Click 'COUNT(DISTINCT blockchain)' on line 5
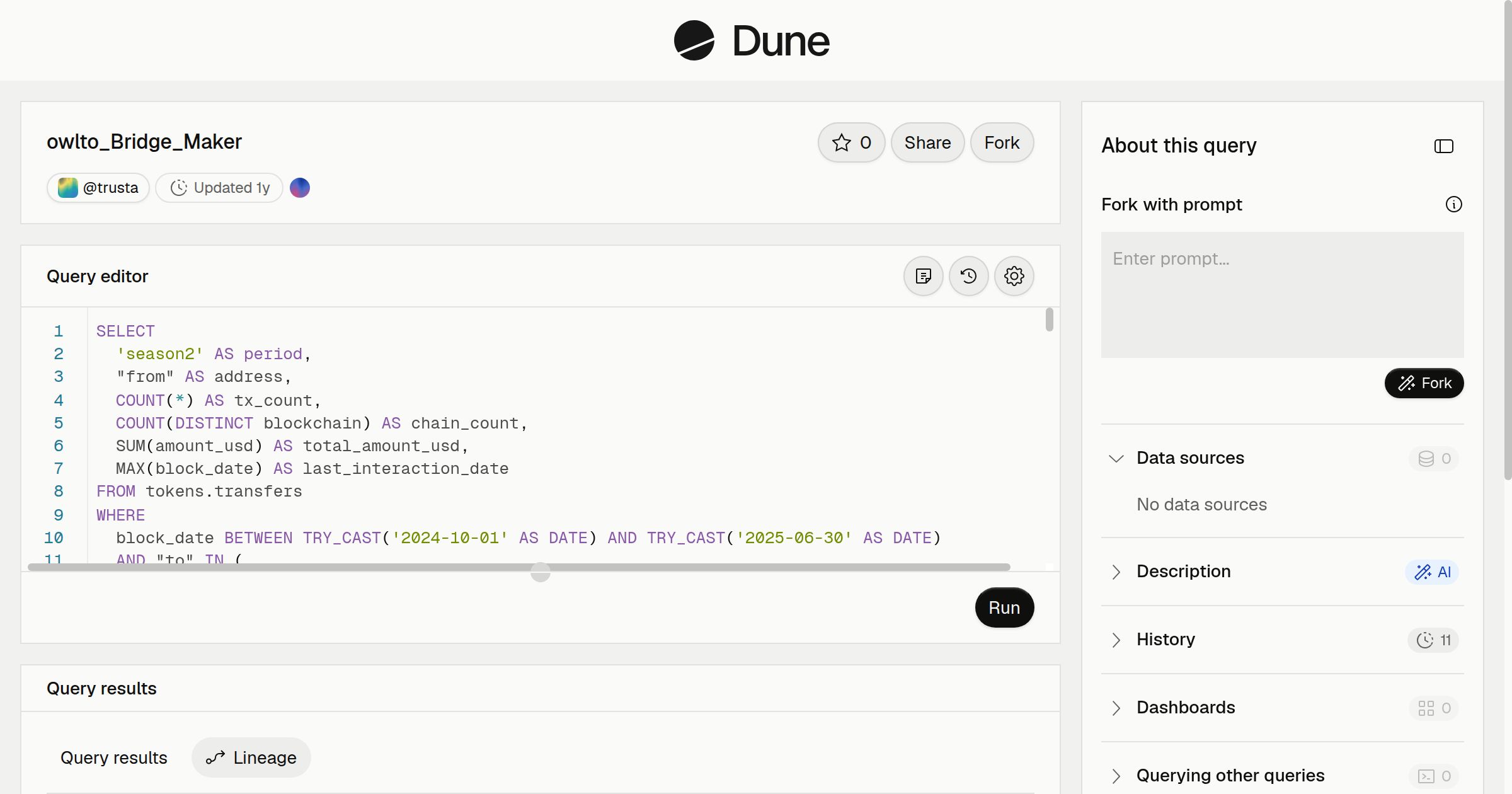This screenshot has height=794, width=1512. click(243, 423)
